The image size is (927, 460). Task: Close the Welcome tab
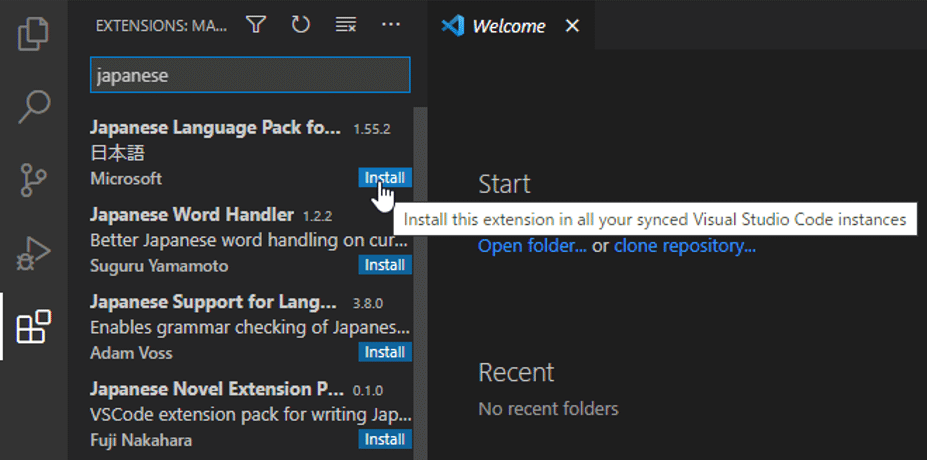point(572,26)
